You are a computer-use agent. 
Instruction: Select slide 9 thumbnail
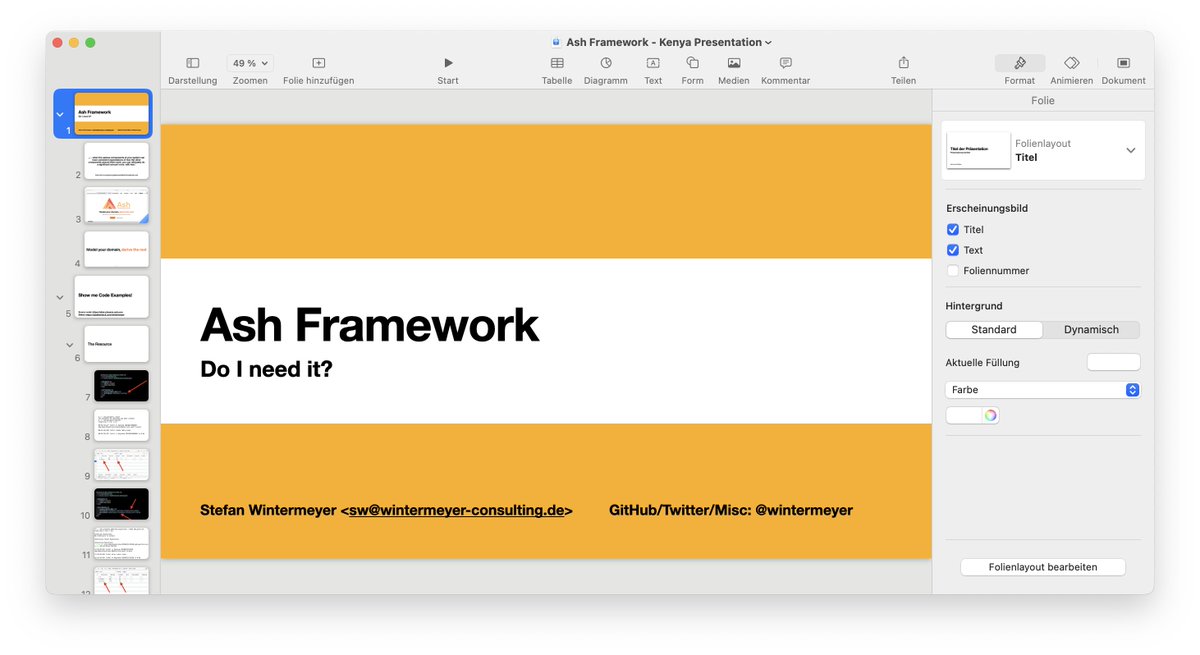coord(122,465)
